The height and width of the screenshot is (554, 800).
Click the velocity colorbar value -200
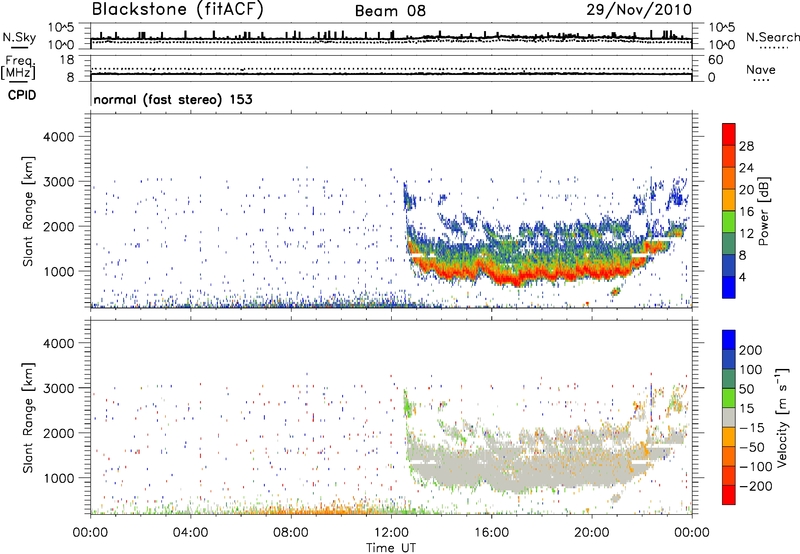coord(756,486)
